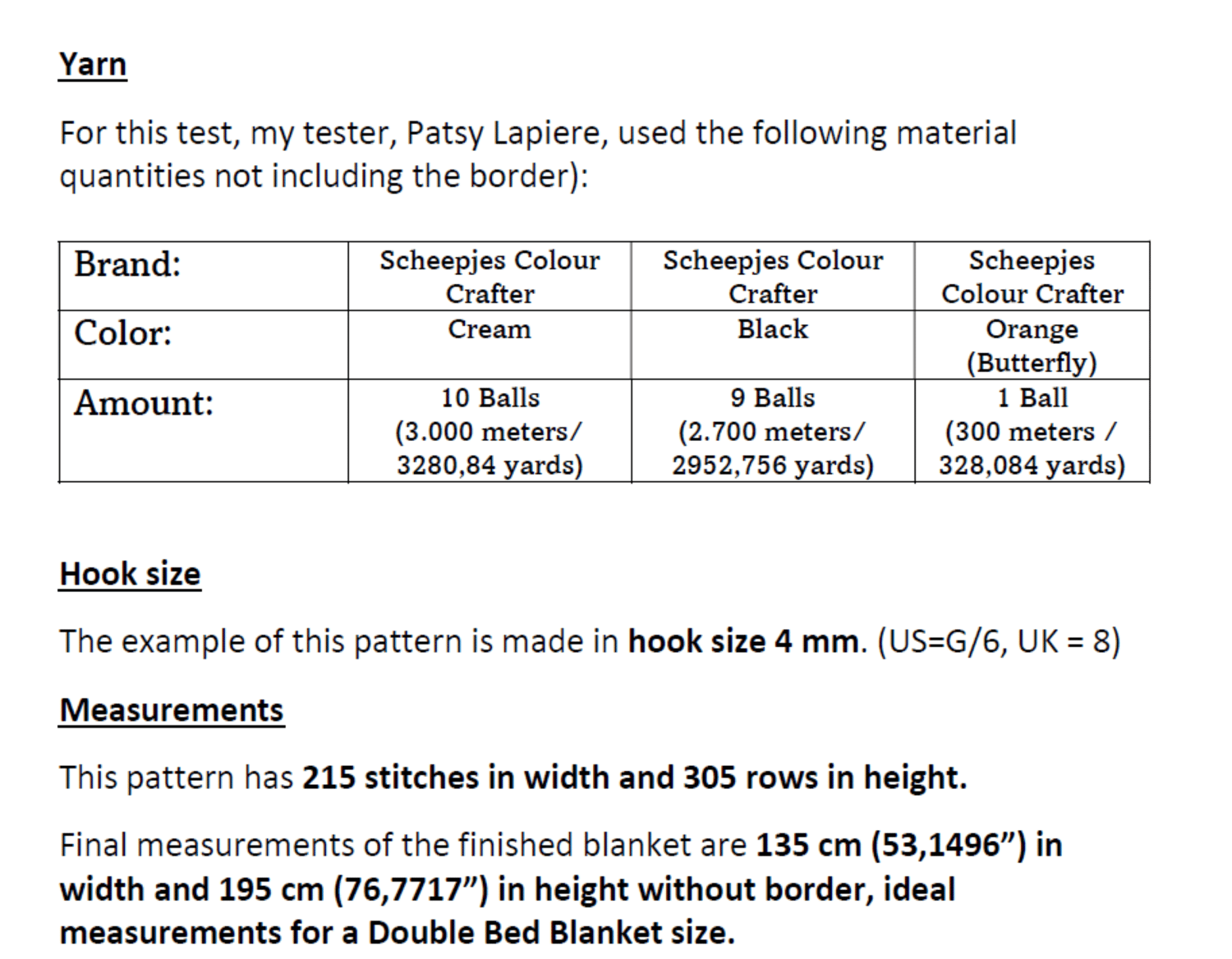Screen dimensions: 1232x959
Task: Select the "Orange (Butterfly)" color cell
Action: click(x=1032, y=346)
